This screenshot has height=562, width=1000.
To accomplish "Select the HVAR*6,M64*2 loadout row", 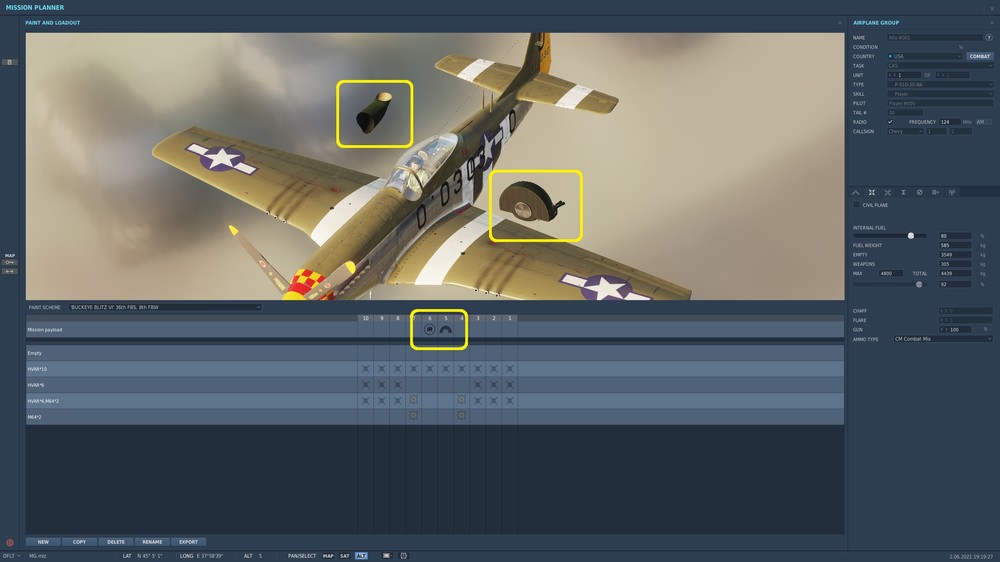I will 435,401.
